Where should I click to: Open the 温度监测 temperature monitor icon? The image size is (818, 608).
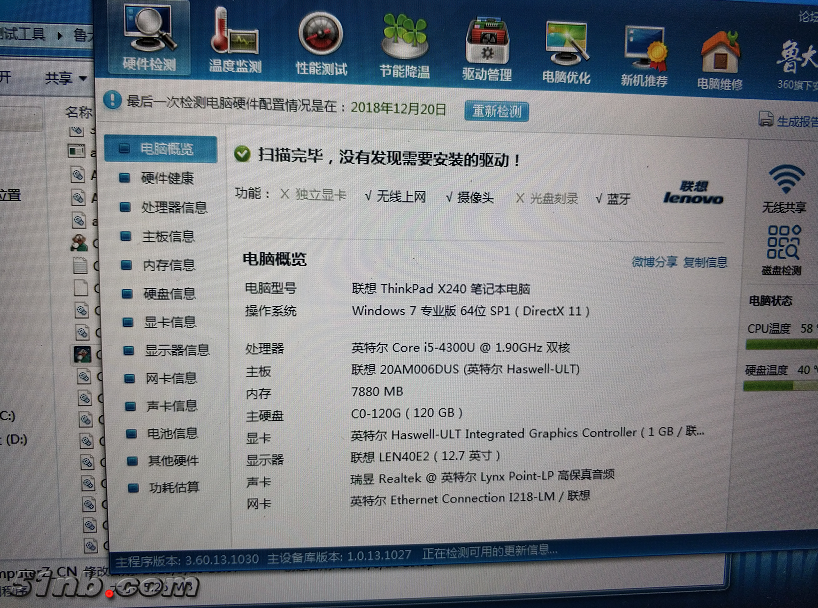(x=234, y=40)
